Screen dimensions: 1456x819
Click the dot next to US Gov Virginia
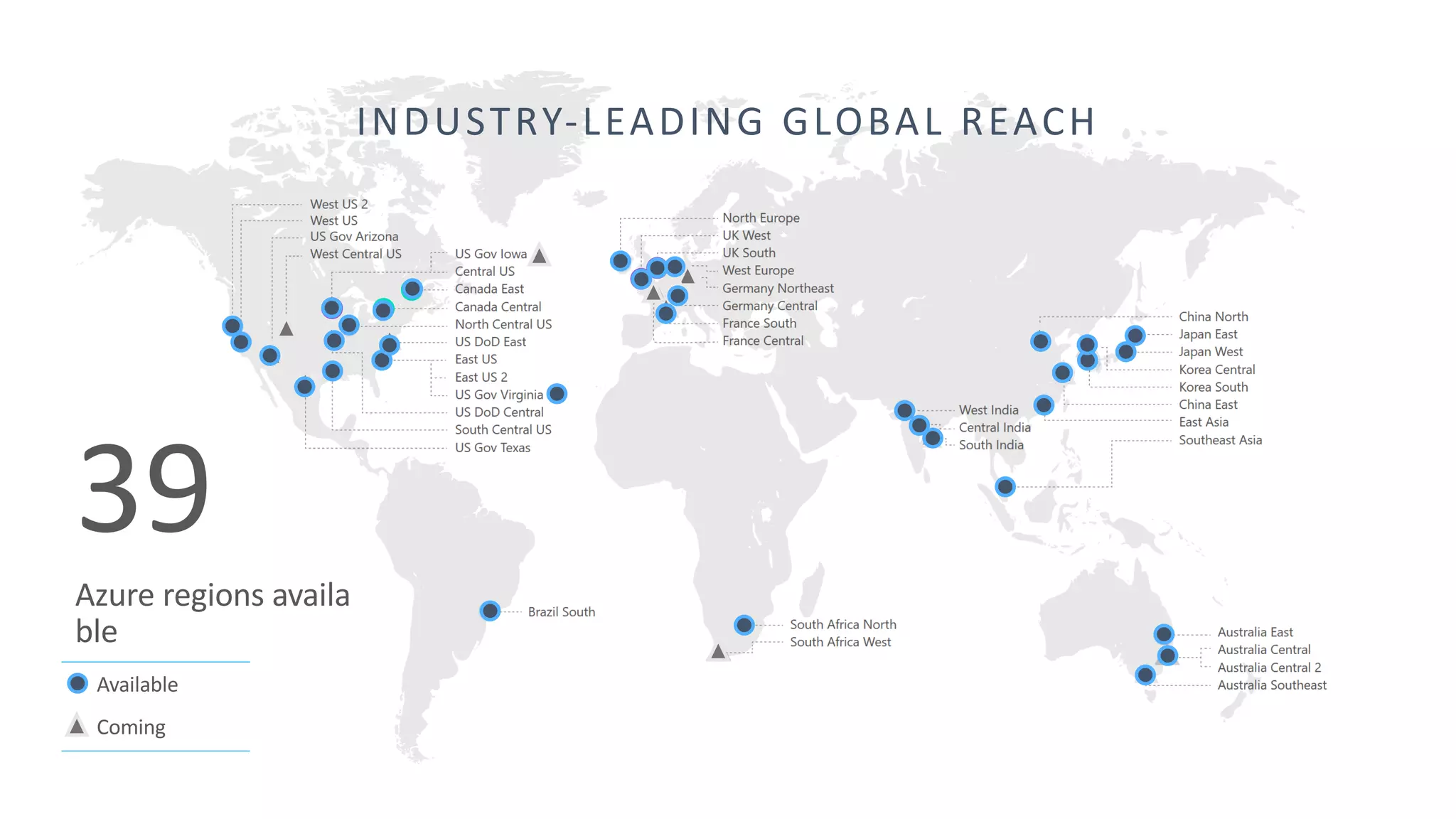(x=557, y=393)
